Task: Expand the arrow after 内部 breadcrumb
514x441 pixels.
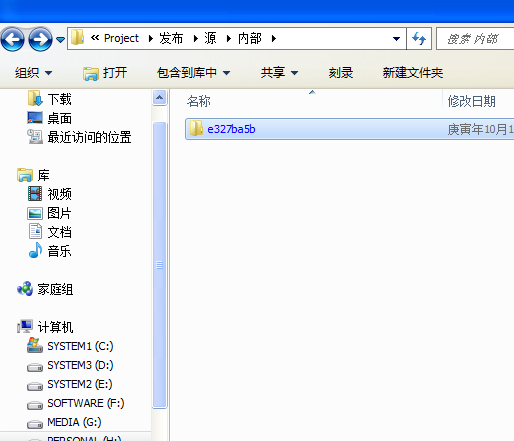Action: click(274, 39)
